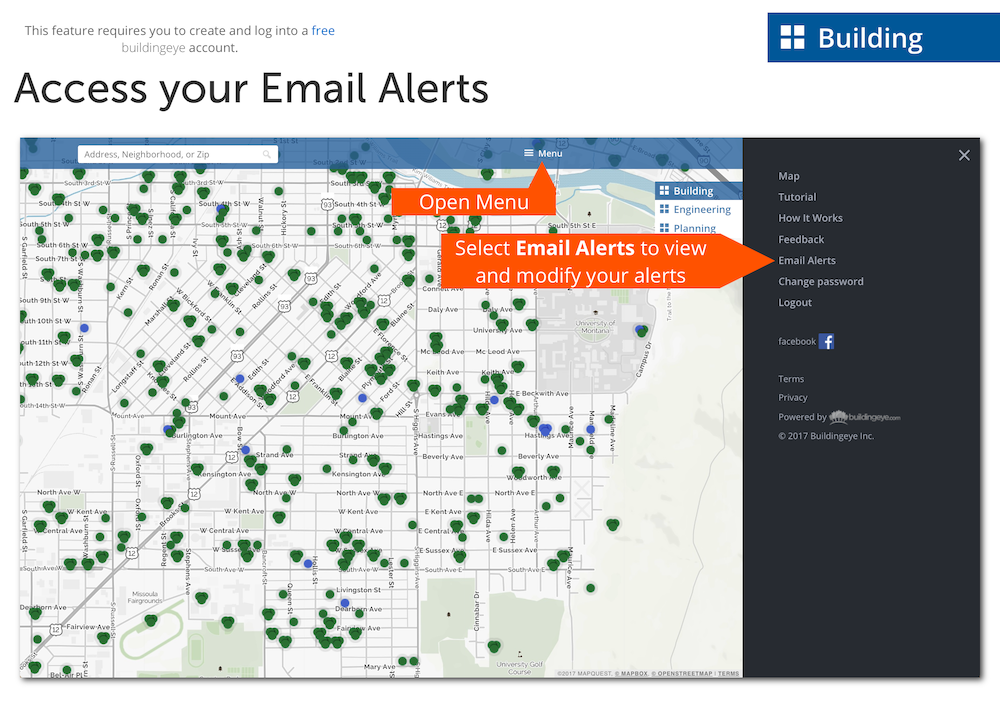1000x715 pixels.
Task: Click the MAPBOX attribution link
Action: point(631,674)
